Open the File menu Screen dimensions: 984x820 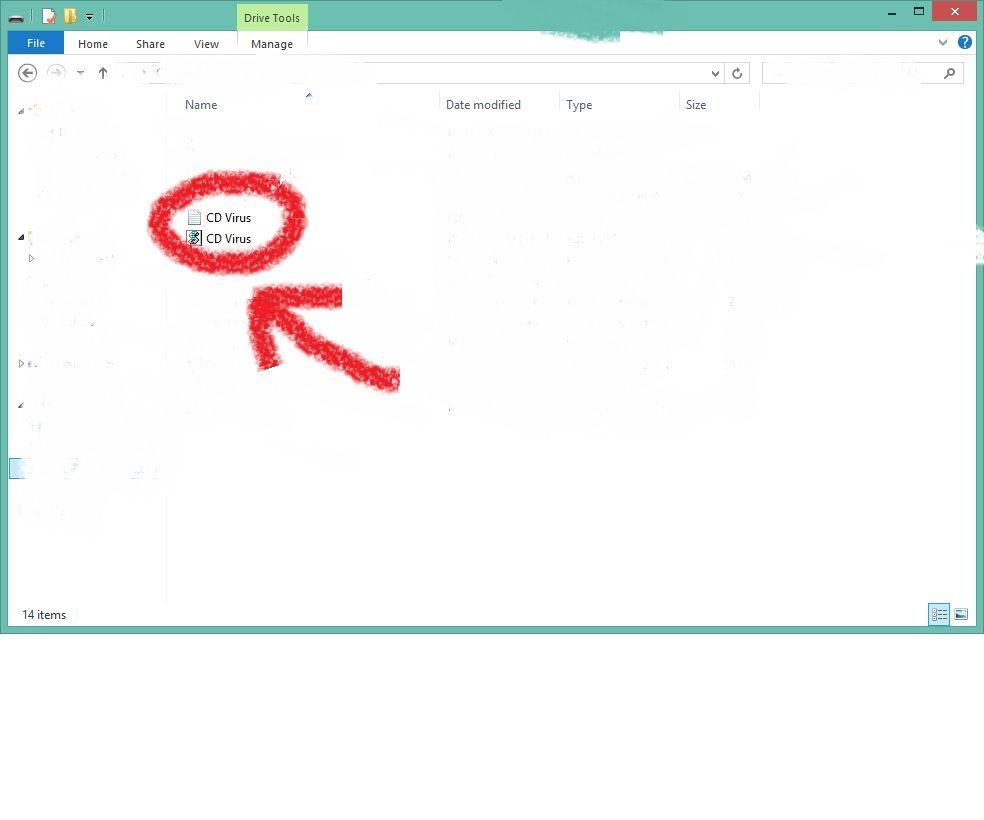click(36, 43)
